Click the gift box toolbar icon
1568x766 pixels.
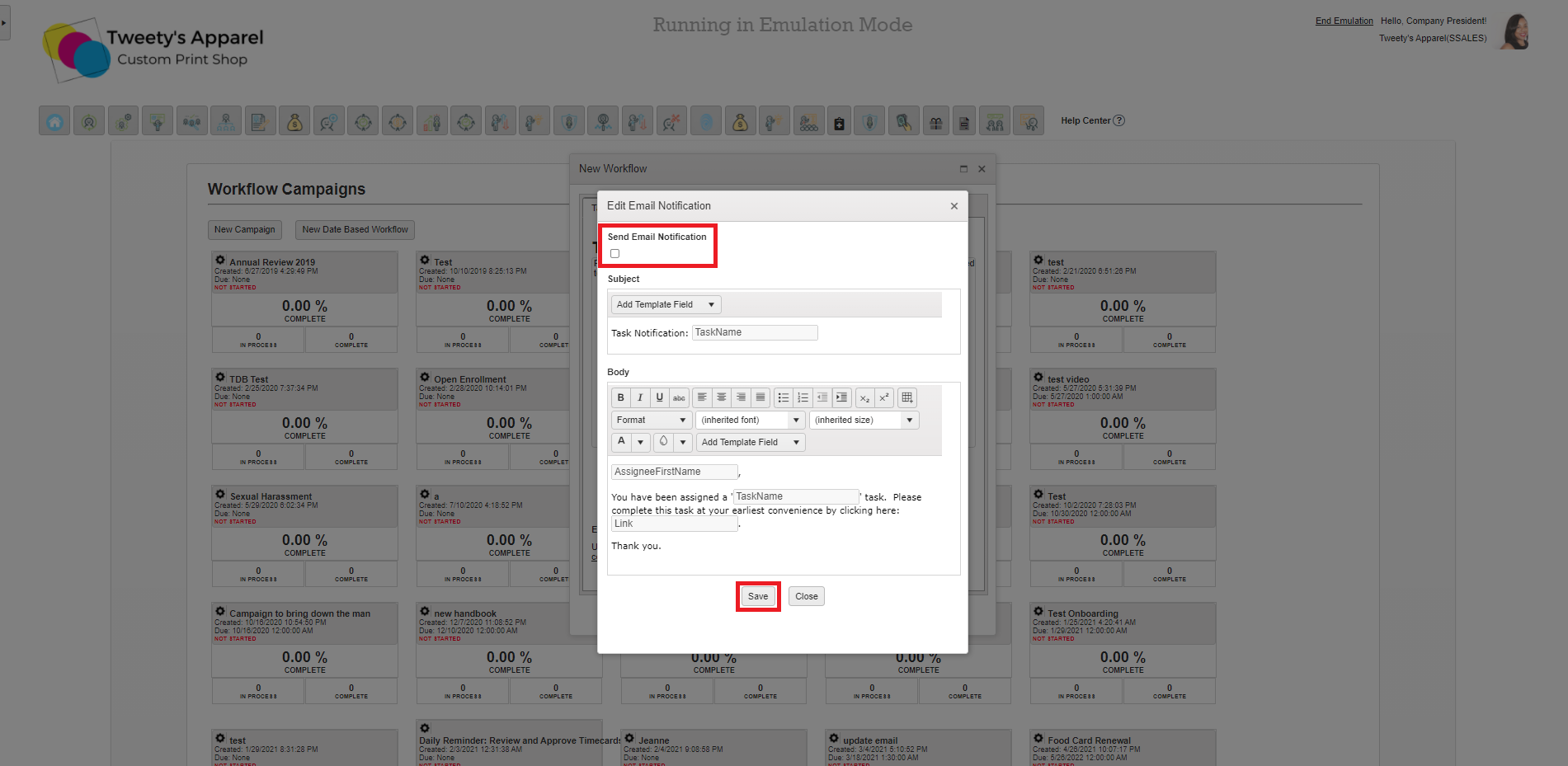click(935, 121)
